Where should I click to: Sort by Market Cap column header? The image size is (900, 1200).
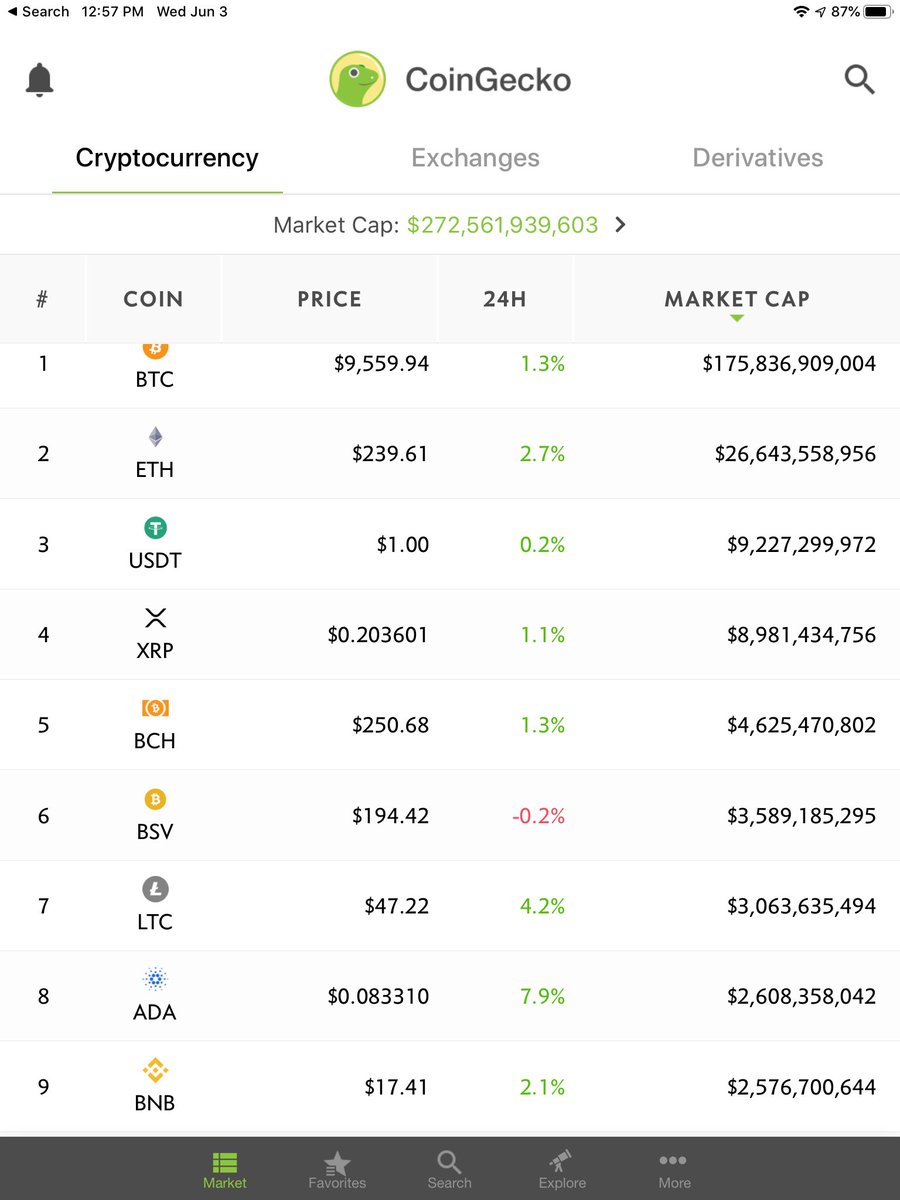(x=737, y=299)
